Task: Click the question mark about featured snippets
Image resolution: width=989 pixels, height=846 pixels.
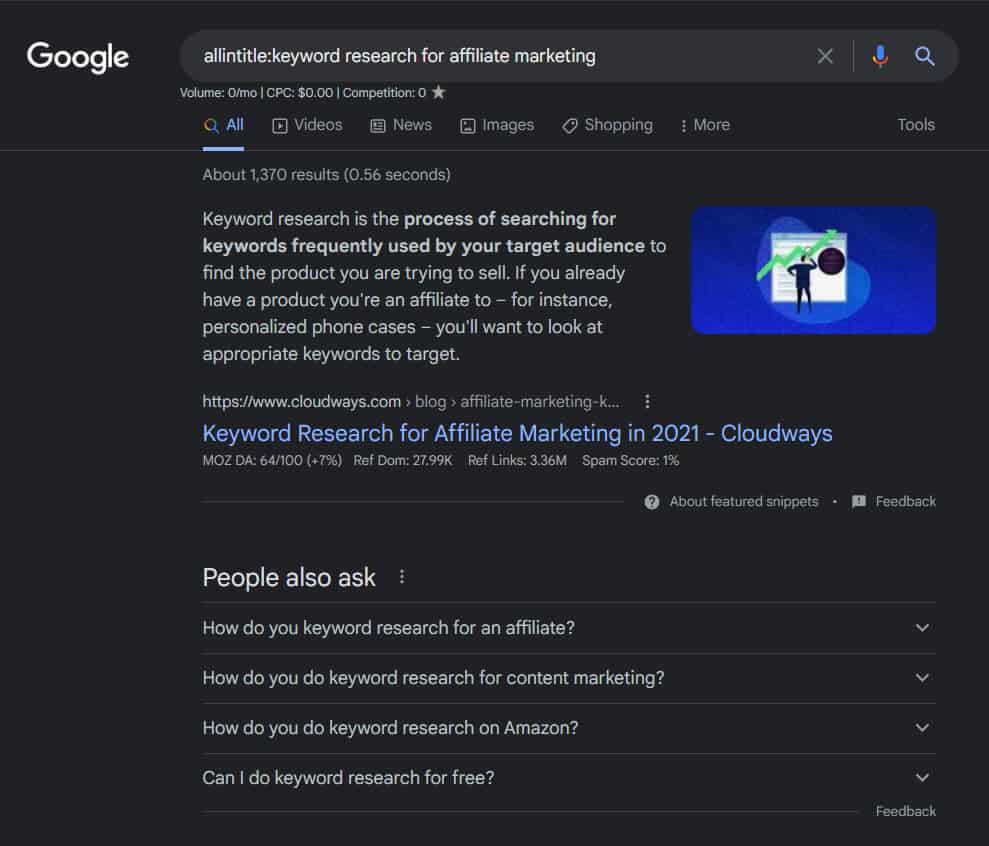Action: (652, 501)
